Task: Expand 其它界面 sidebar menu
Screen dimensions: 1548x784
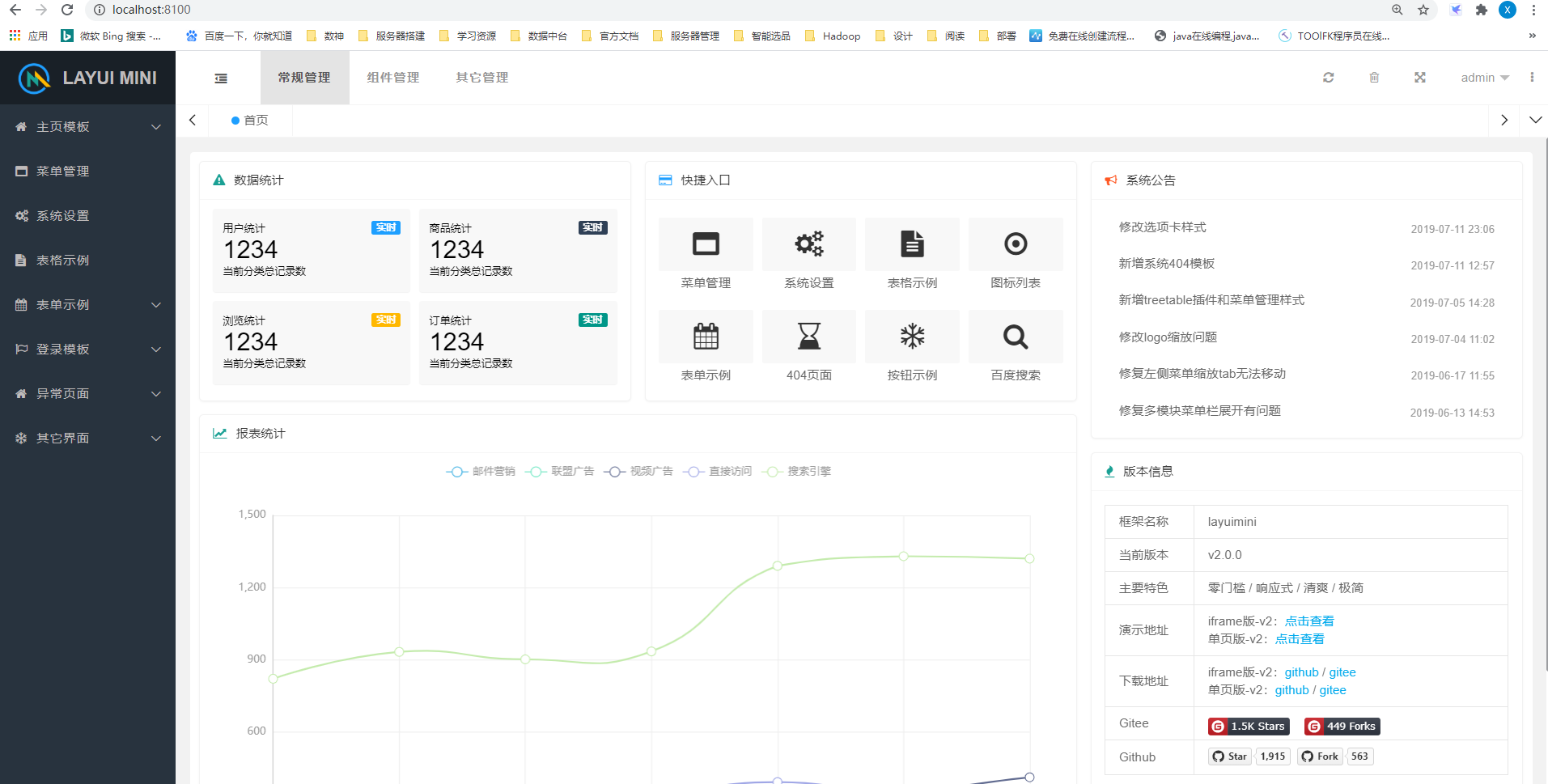Action: 87,439
